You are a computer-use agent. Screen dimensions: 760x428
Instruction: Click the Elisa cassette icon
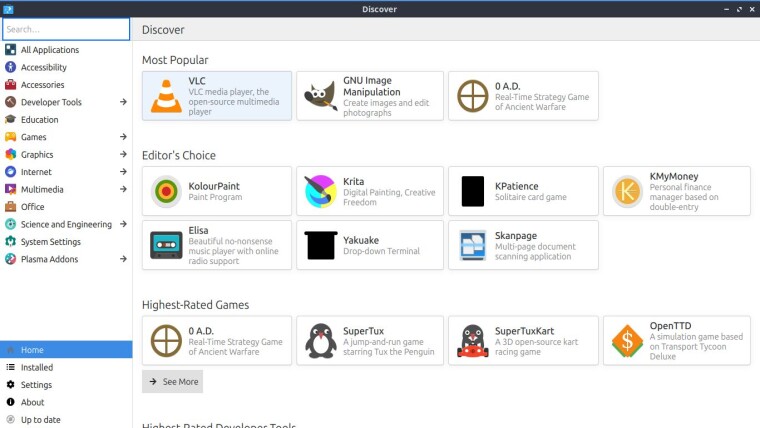[x=166, y=245]
